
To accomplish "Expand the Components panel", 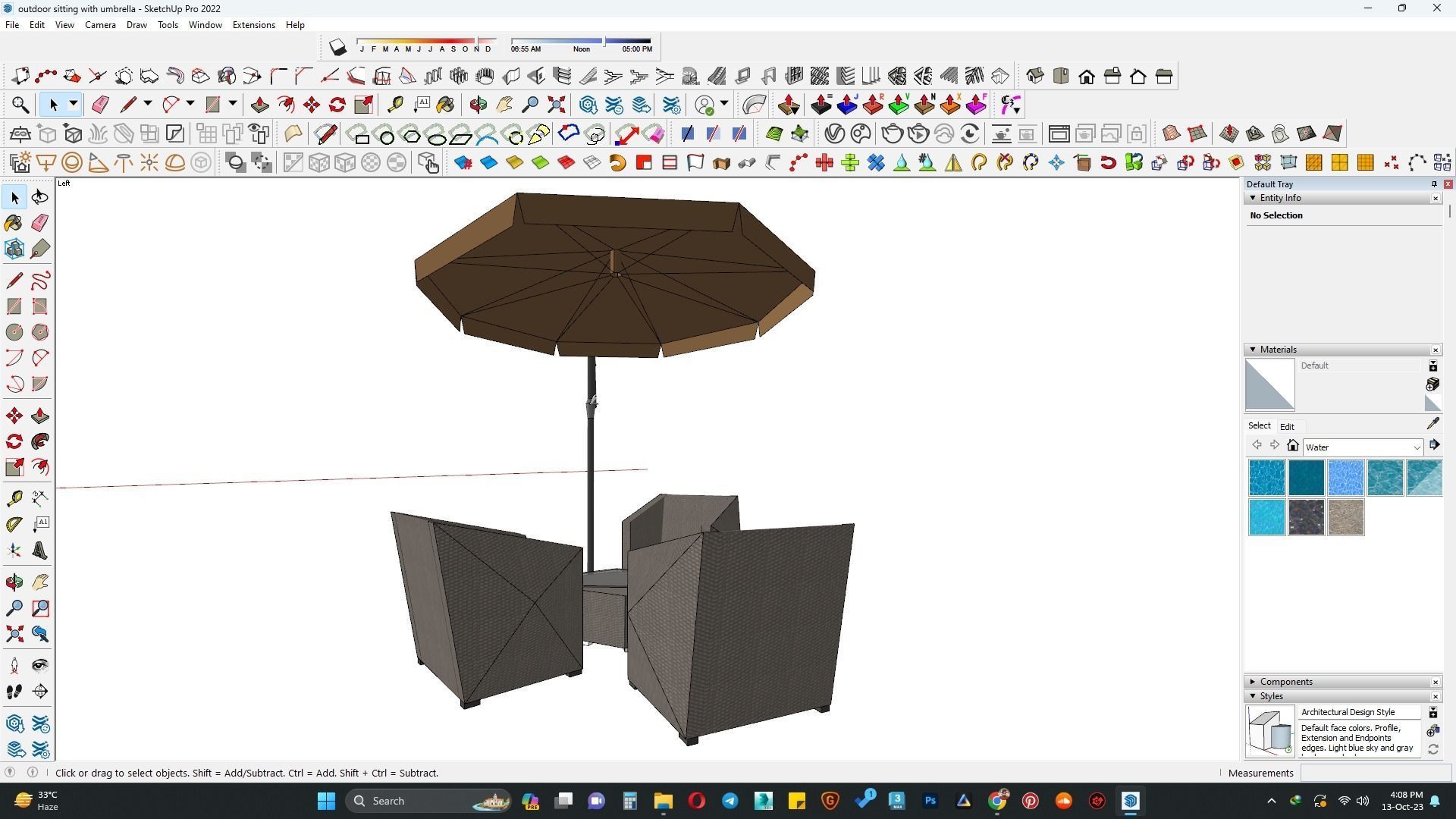I will click(x=1252, y=682).
